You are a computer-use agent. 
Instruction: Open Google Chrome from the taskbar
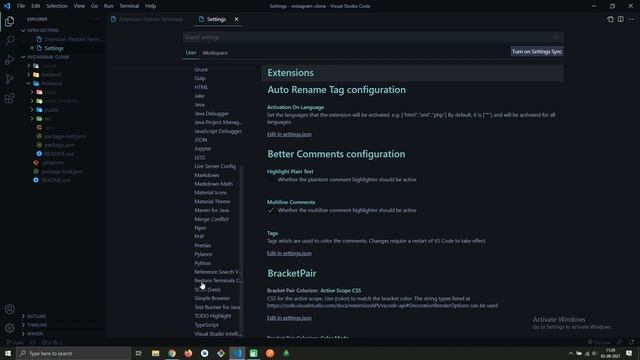pos(172,353)
